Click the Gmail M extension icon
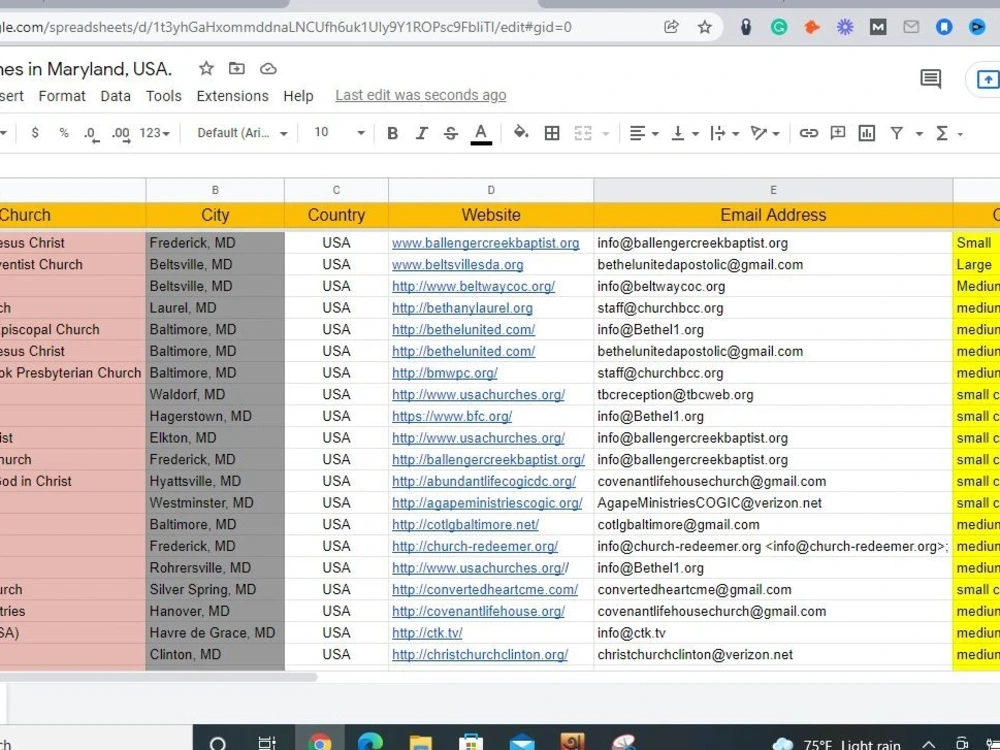This screenshot has width=1000, height=750. click(878, 27)
